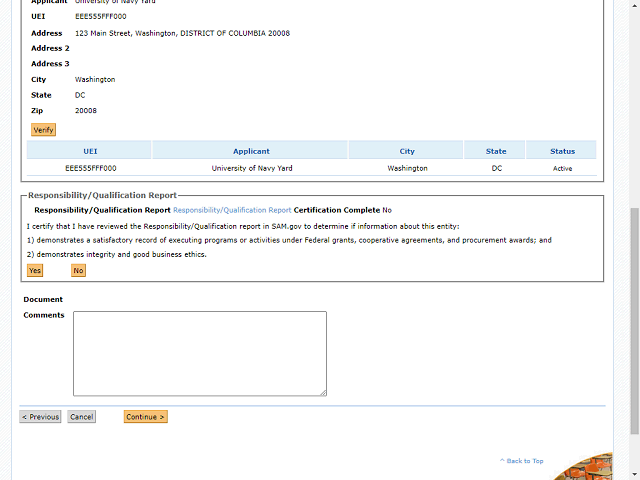Sort table by the City column header
Viewport: 640px width, 480px height.
pyautogui.click(x=407, y=151)
